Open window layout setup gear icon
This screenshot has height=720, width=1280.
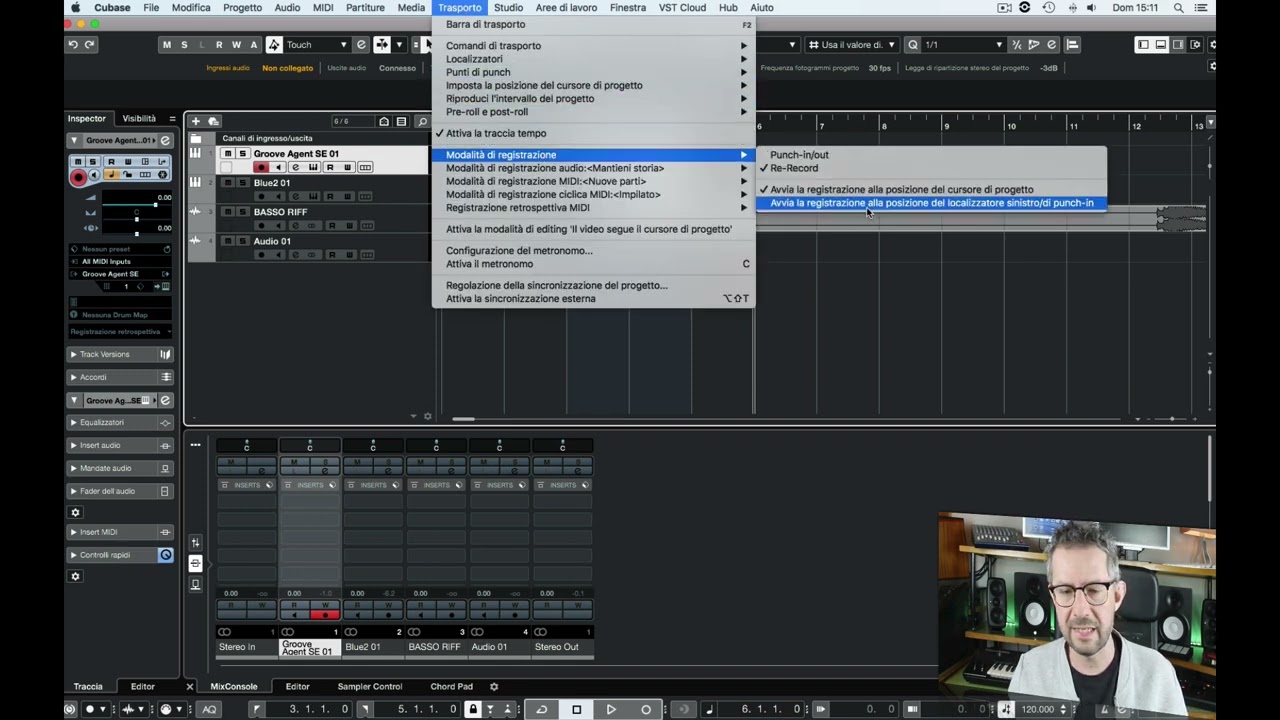tap(1196, 44)
